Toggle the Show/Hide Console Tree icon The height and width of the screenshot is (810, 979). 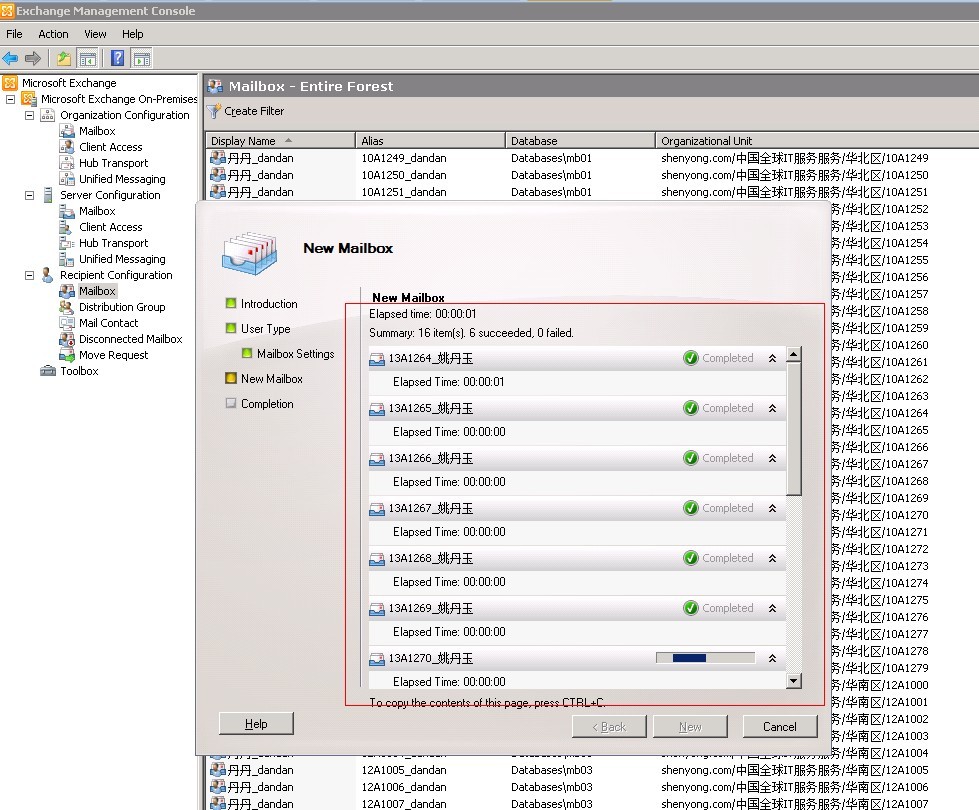[87, 59]
